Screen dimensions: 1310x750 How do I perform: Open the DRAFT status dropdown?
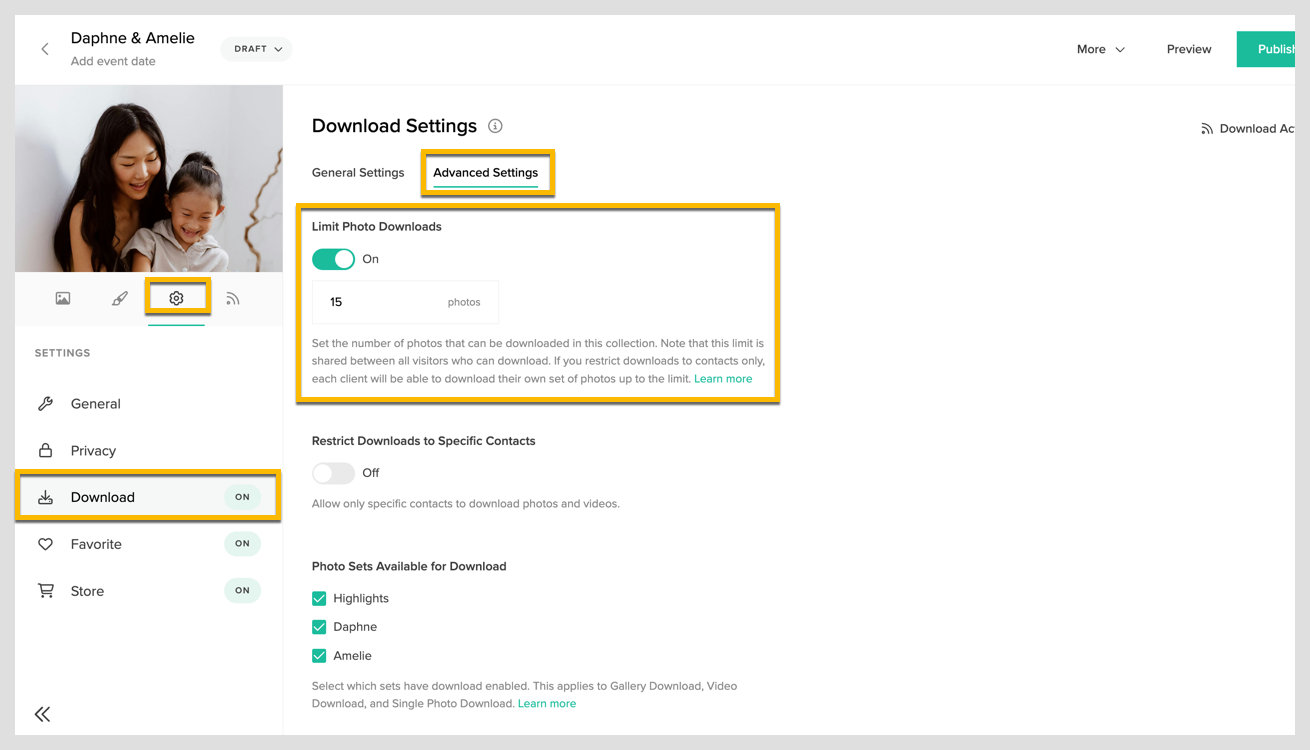point(256,48)
